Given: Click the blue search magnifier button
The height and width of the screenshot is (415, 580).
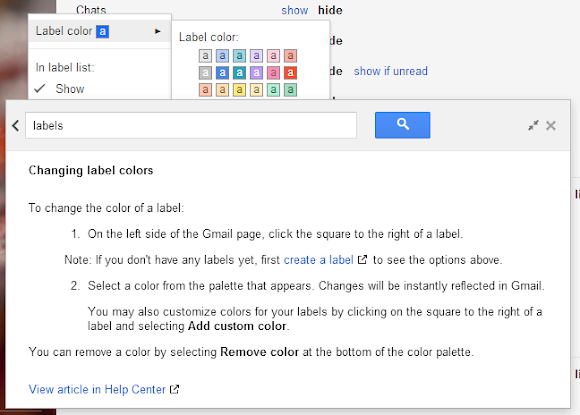Looking at the screenshot, I should tap(402, 125).
